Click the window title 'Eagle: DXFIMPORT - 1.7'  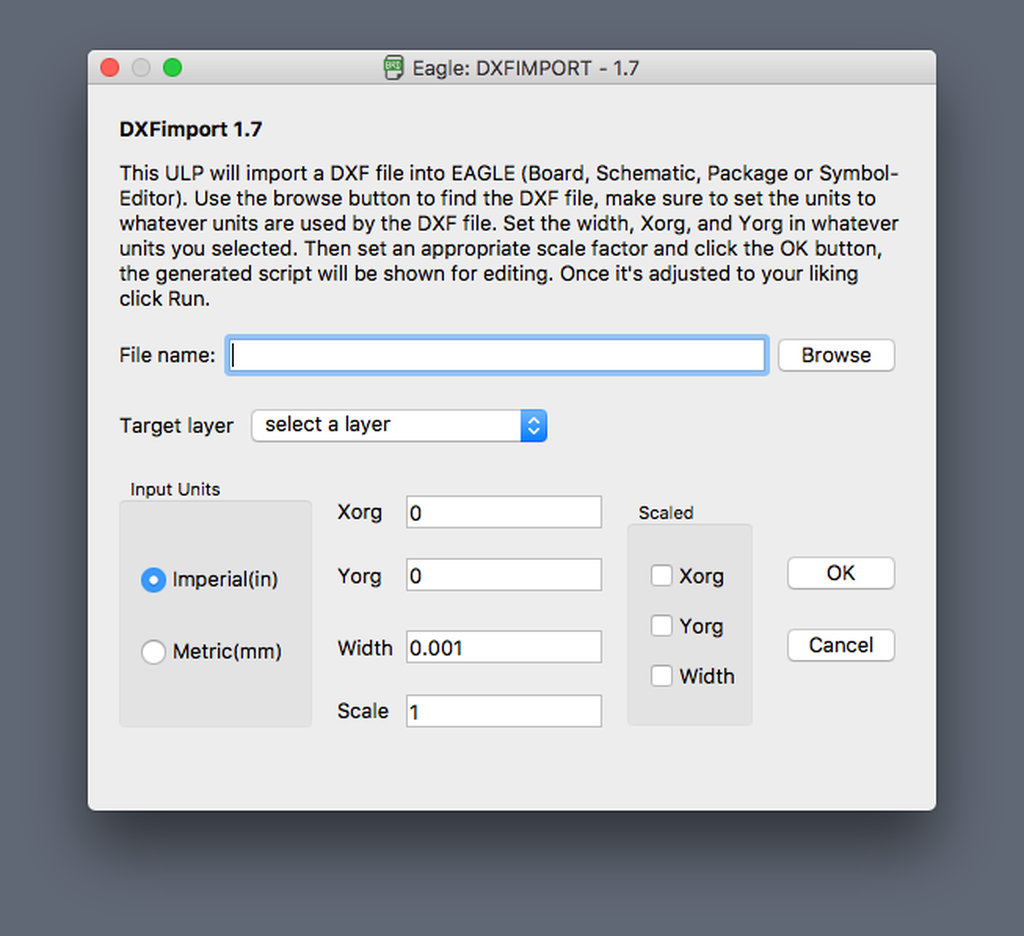pyautogui.click(x=526, y=68)
